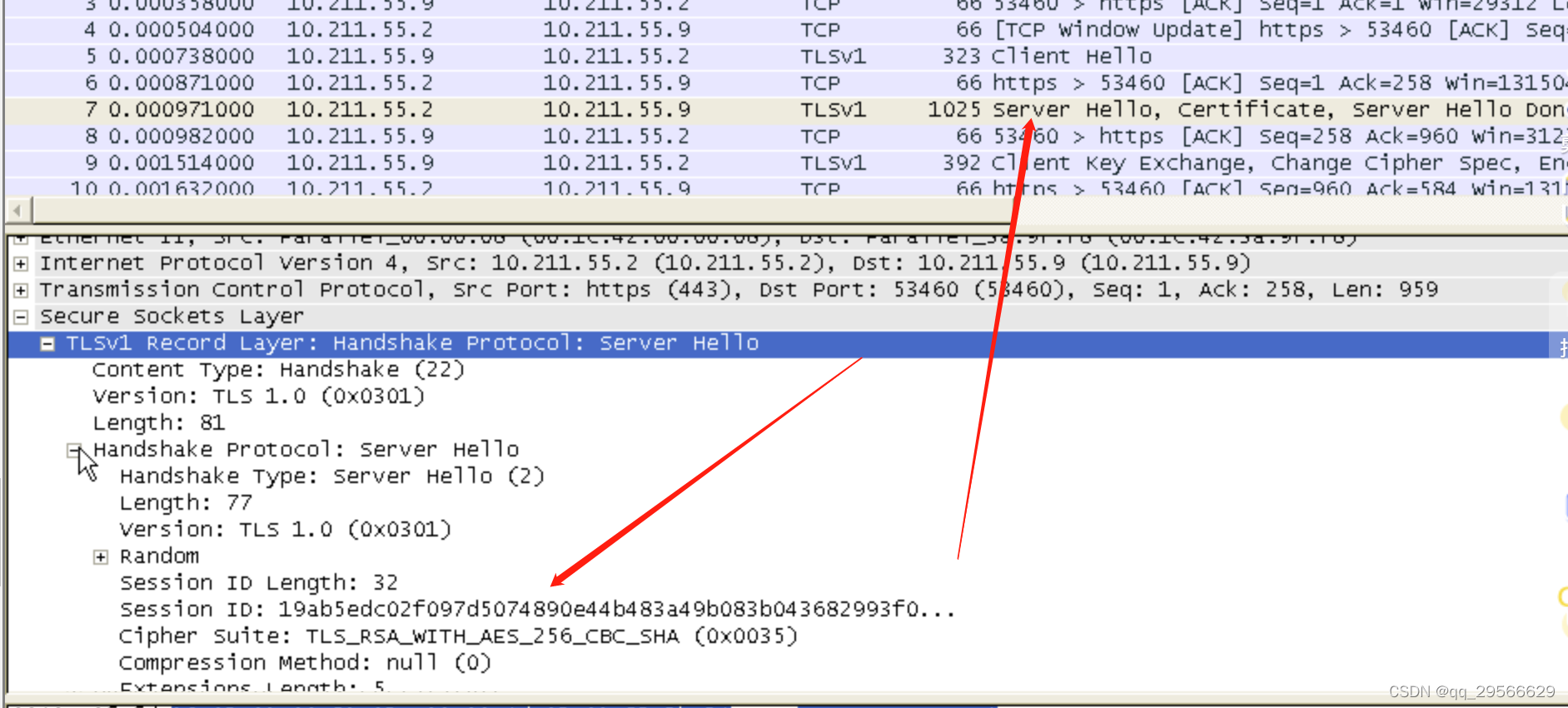Select packet 10 row in packet list
This screenshot has height=708, width=1568.
tap(786, 187)
